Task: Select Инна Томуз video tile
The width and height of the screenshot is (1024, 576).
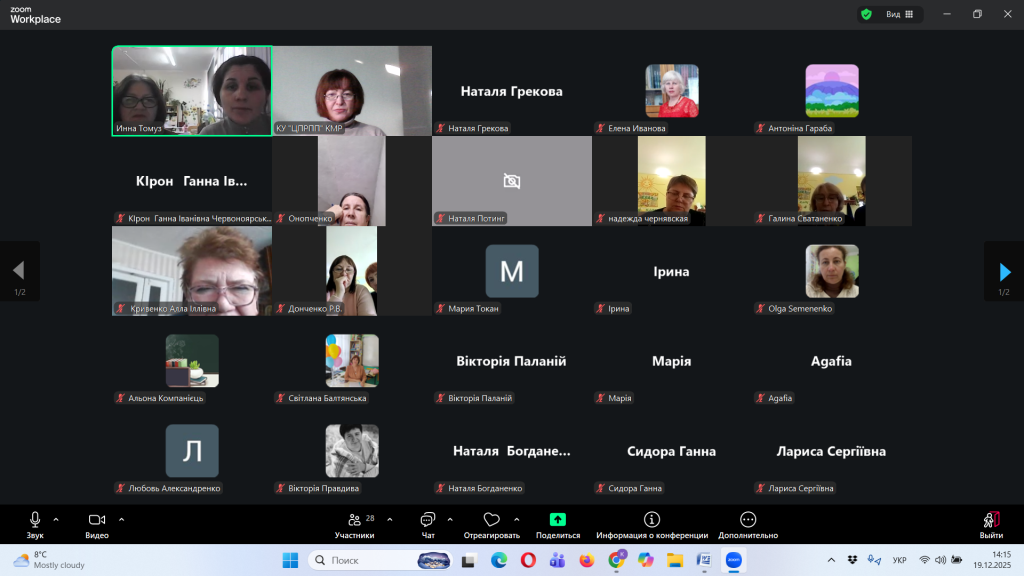Action: pyautogui.click(x=191, y=90)
